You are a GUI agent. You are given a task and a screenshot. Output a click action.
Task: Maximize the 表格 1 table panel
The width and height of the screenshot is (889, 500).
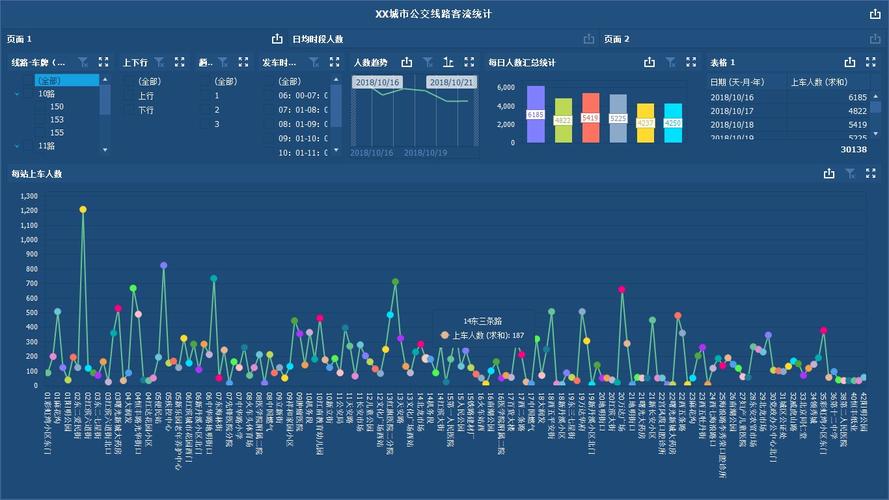click(871, 62)
